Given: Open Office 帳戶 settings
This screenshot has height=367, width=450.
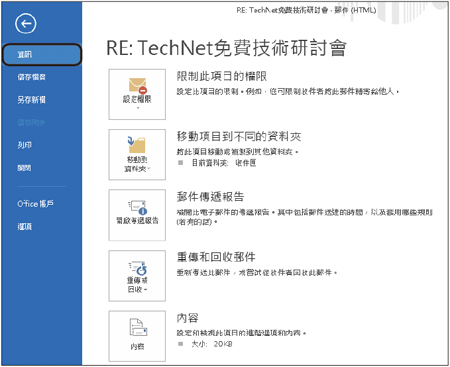Looking at the screenshot, I should point(35,203).
